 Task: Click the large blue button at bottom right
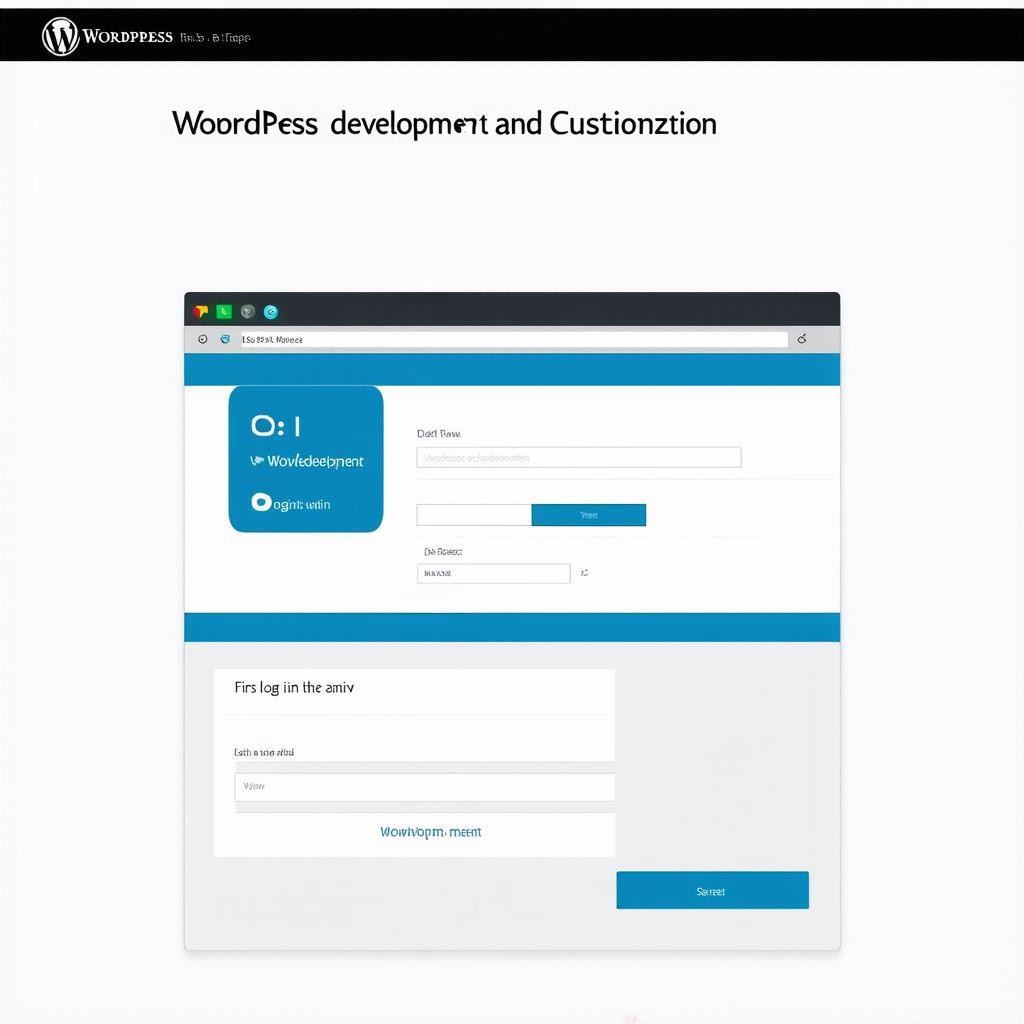pos(712,890)
